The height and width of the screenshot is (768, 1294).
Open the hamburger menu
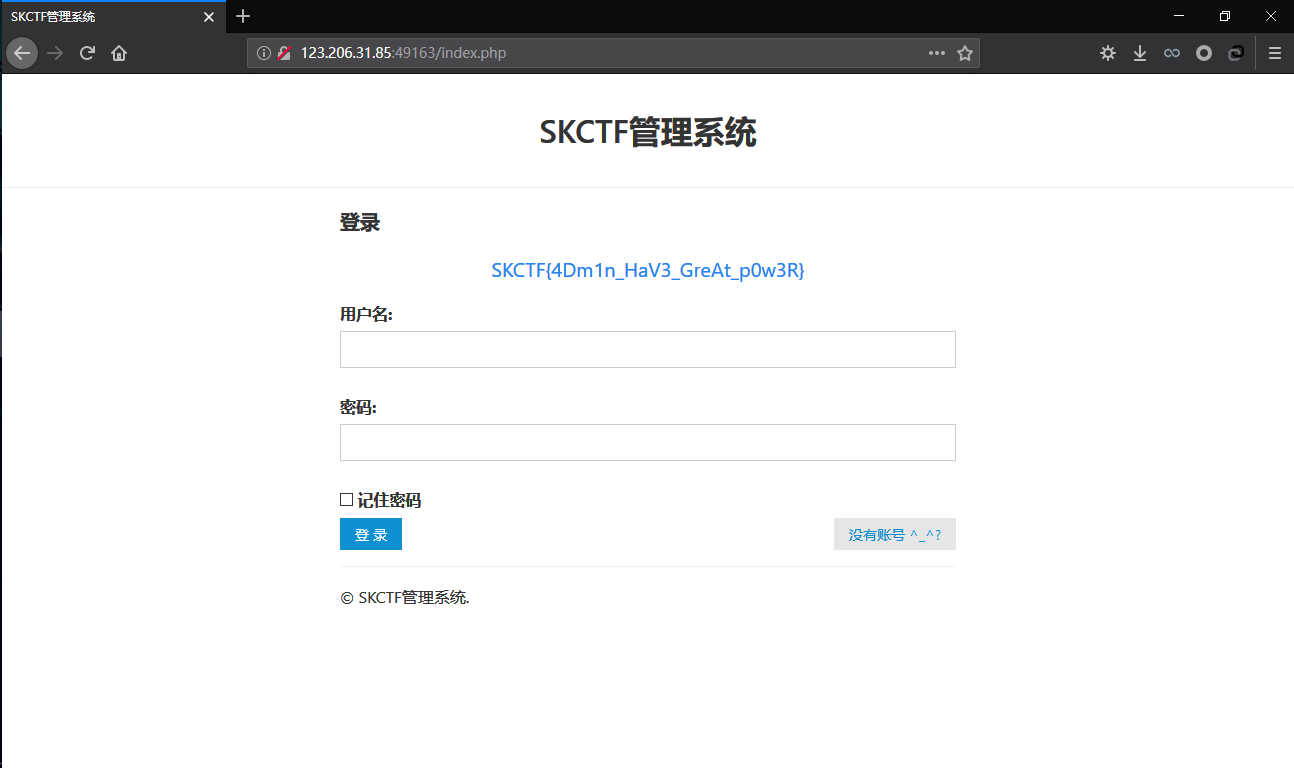click(1275, 53)
